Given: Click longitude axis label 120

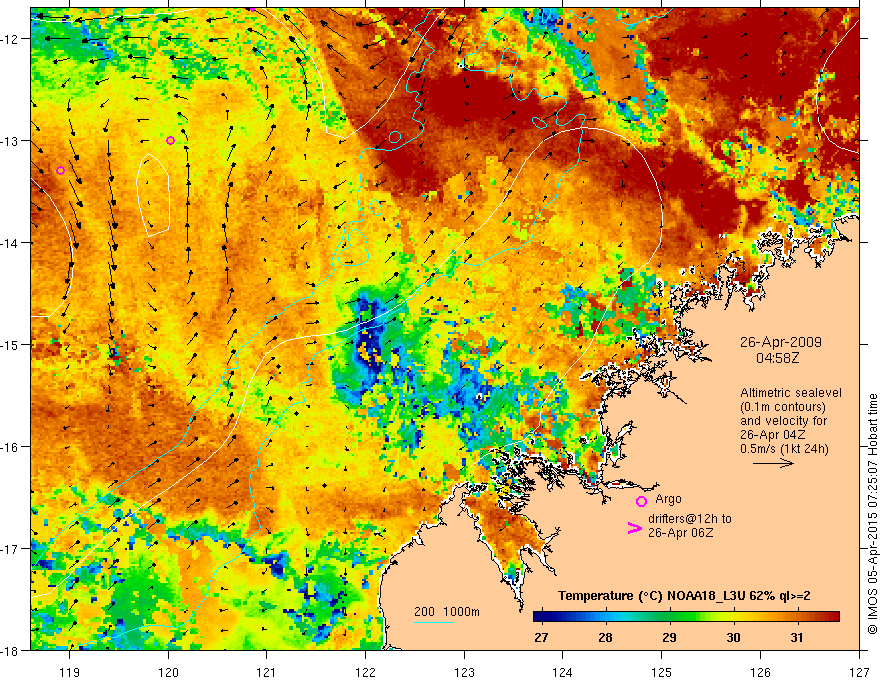Looking at the screenshot, I should [168, 672].
